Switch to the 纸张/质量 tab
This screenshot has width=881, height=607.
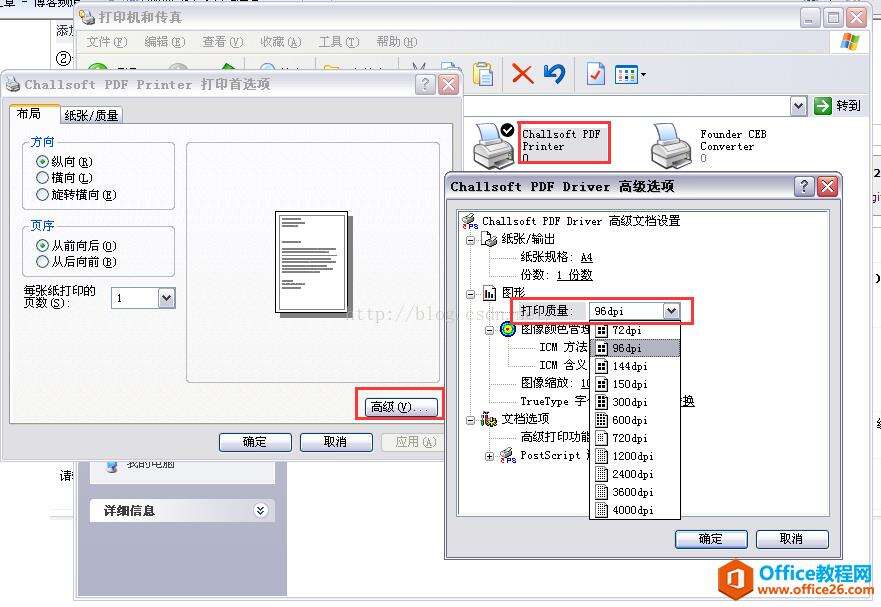92,116
